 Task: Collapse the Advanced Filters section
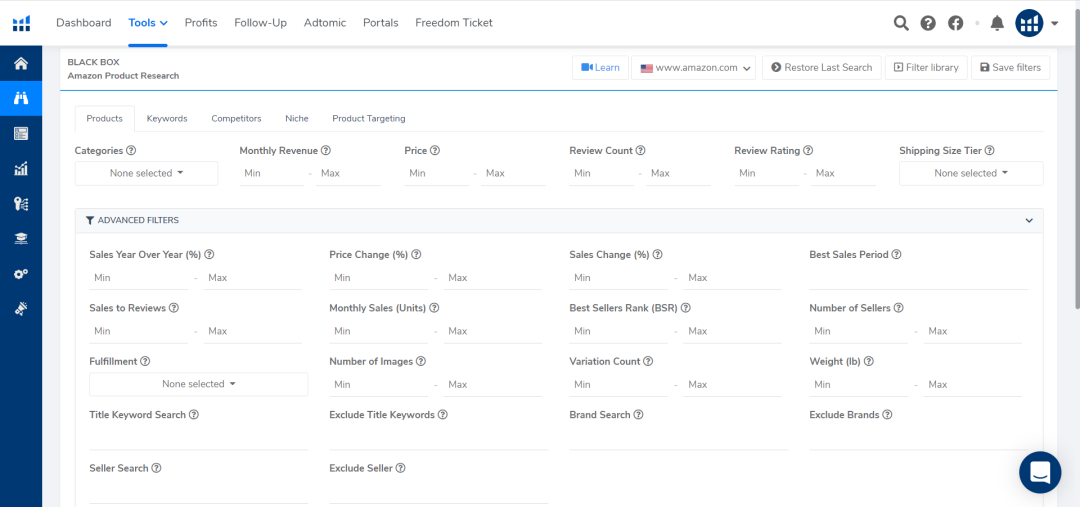[1029, 220]
